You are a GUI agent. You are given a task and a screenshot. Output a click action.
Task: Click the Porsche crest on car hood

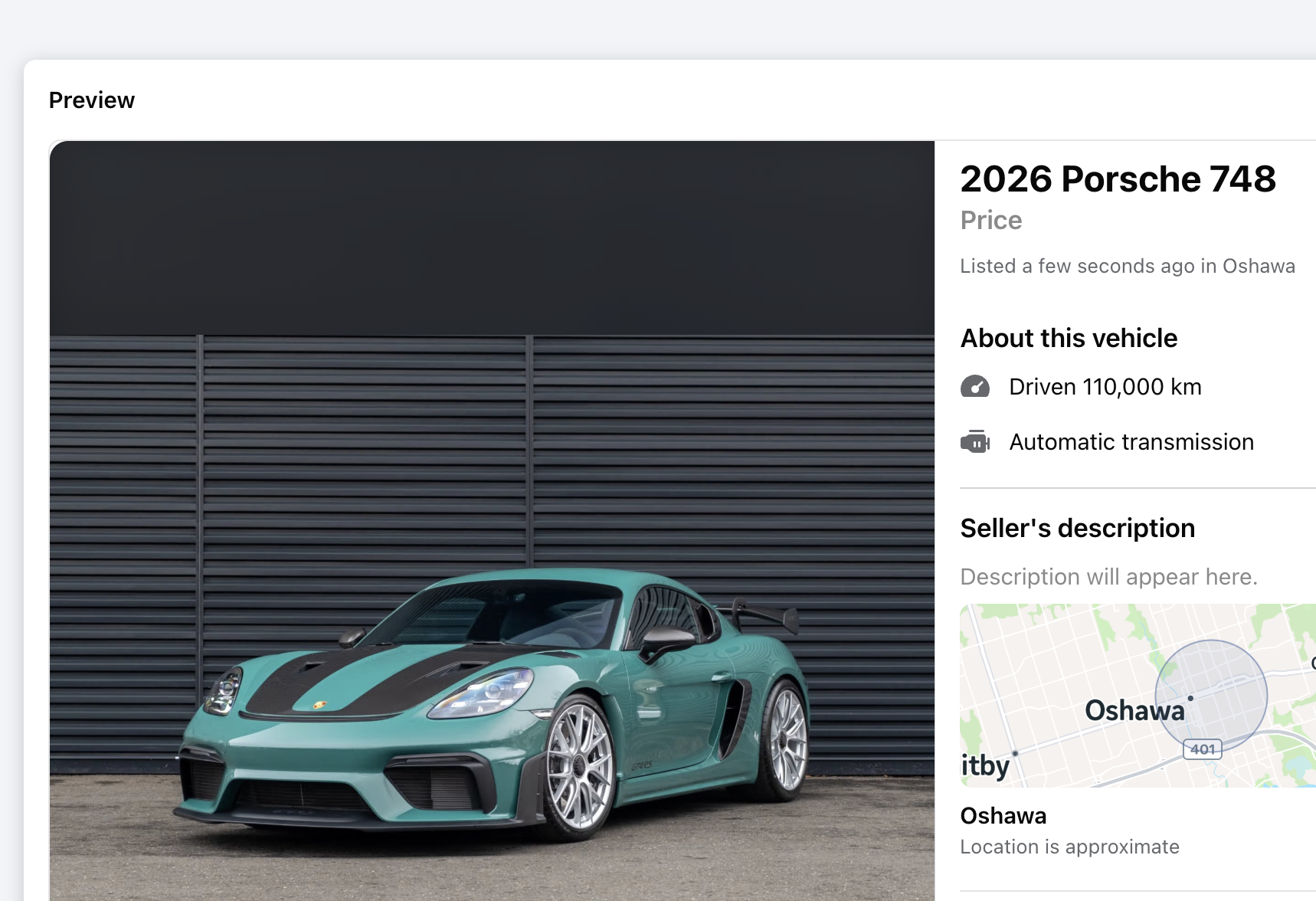tap(320, 705)
